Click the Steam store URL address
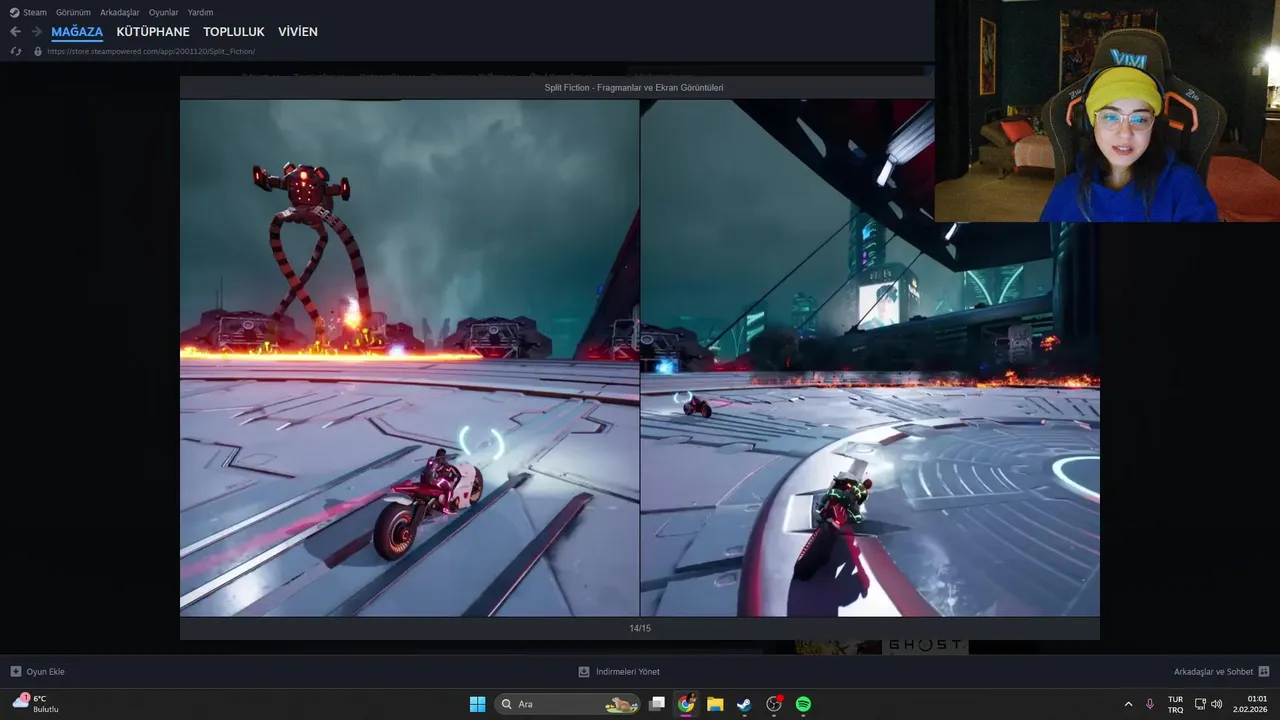Viewport: 1280px width, 720px height. [151, 51]
